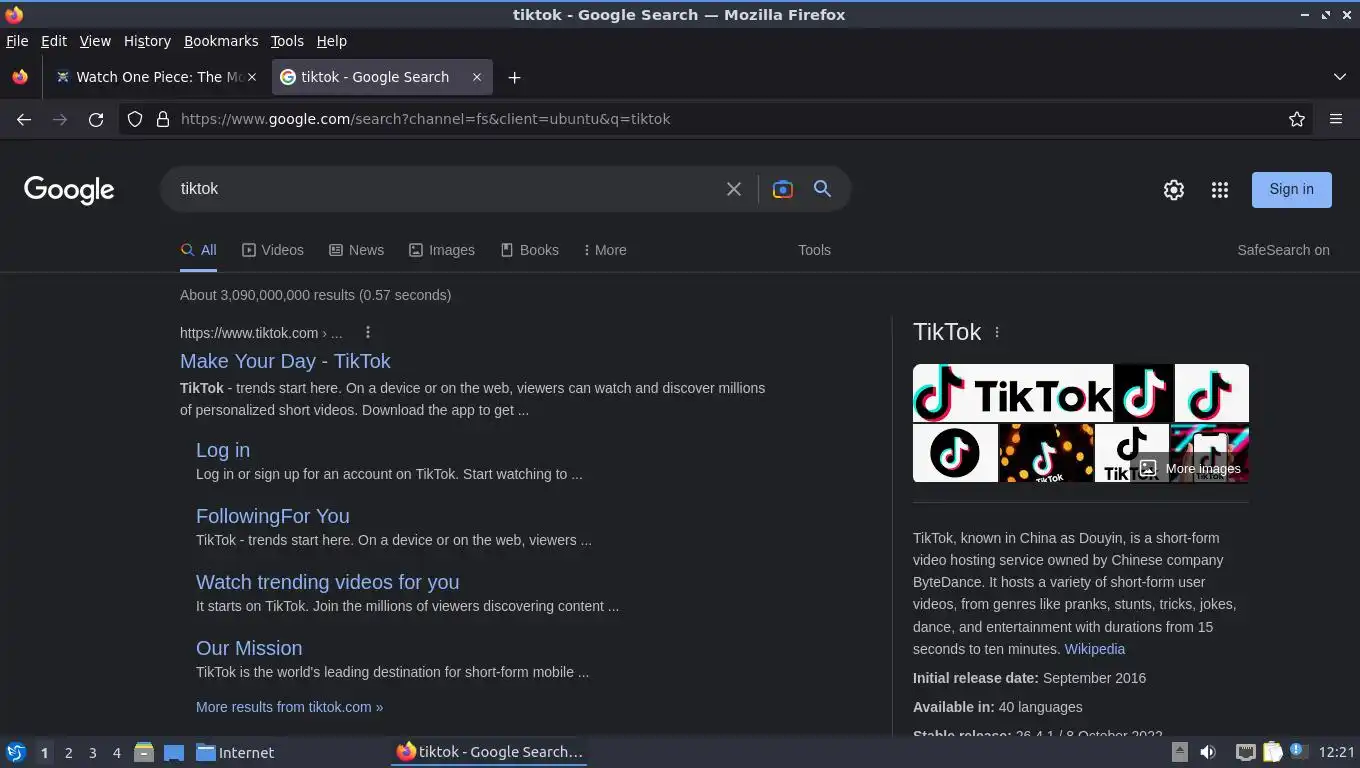Open Tools menu in menu bar
Screen dimensions: 1360x768
[x=287, y=41]
